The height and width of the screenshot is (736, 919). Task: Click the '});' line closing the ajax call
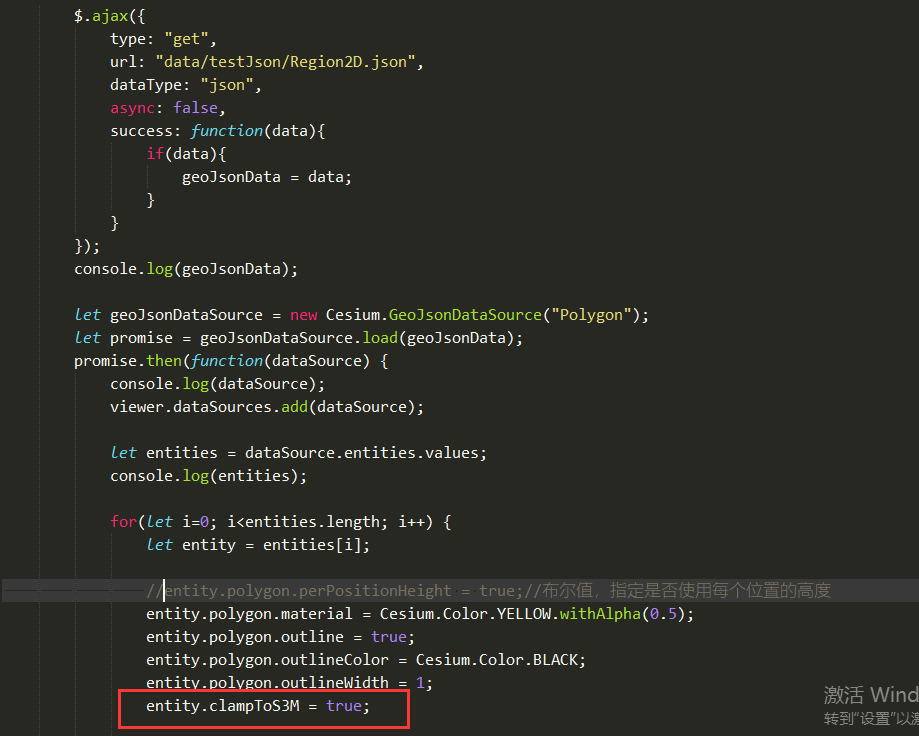coord(87,246)
